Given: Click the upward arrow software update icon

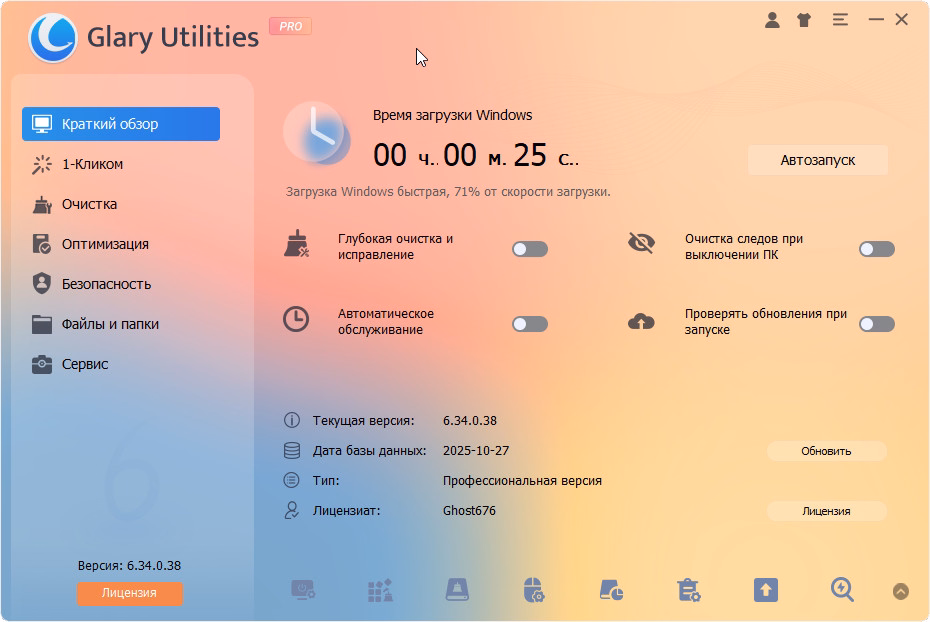Looking at the screenshot, I should coord(765,590).
